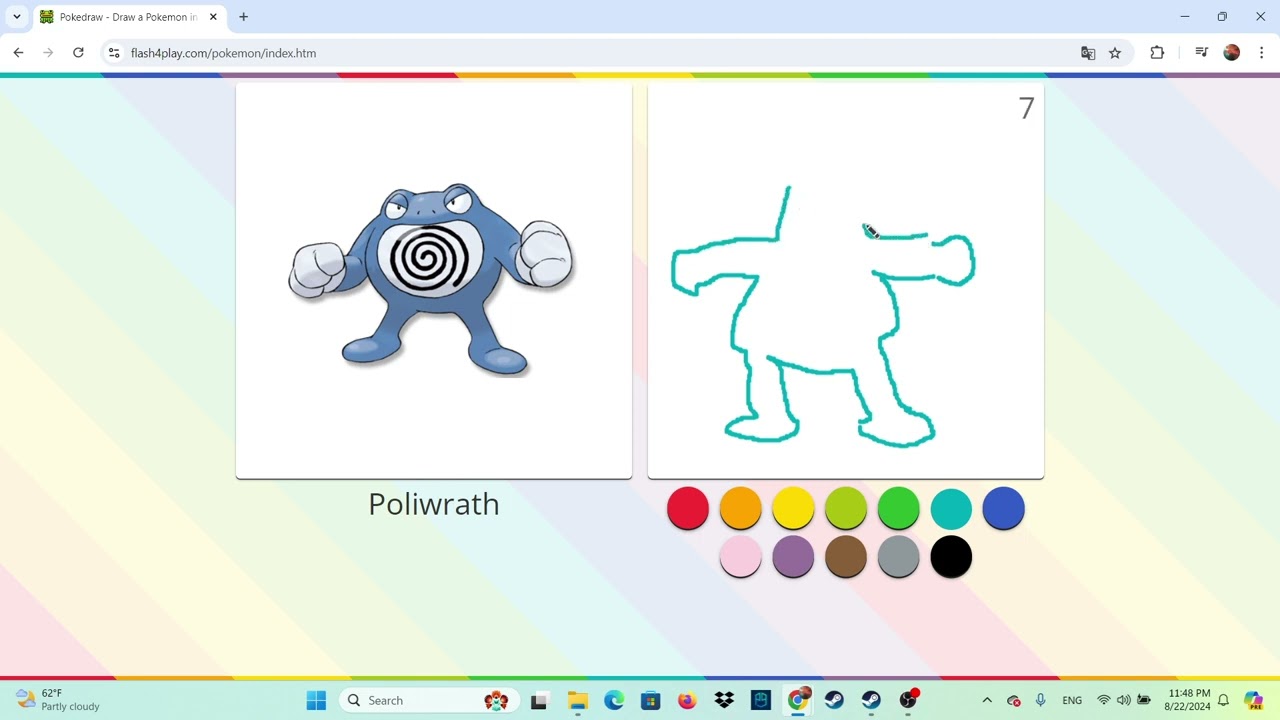Click the browser back arrow

(18, 53)
